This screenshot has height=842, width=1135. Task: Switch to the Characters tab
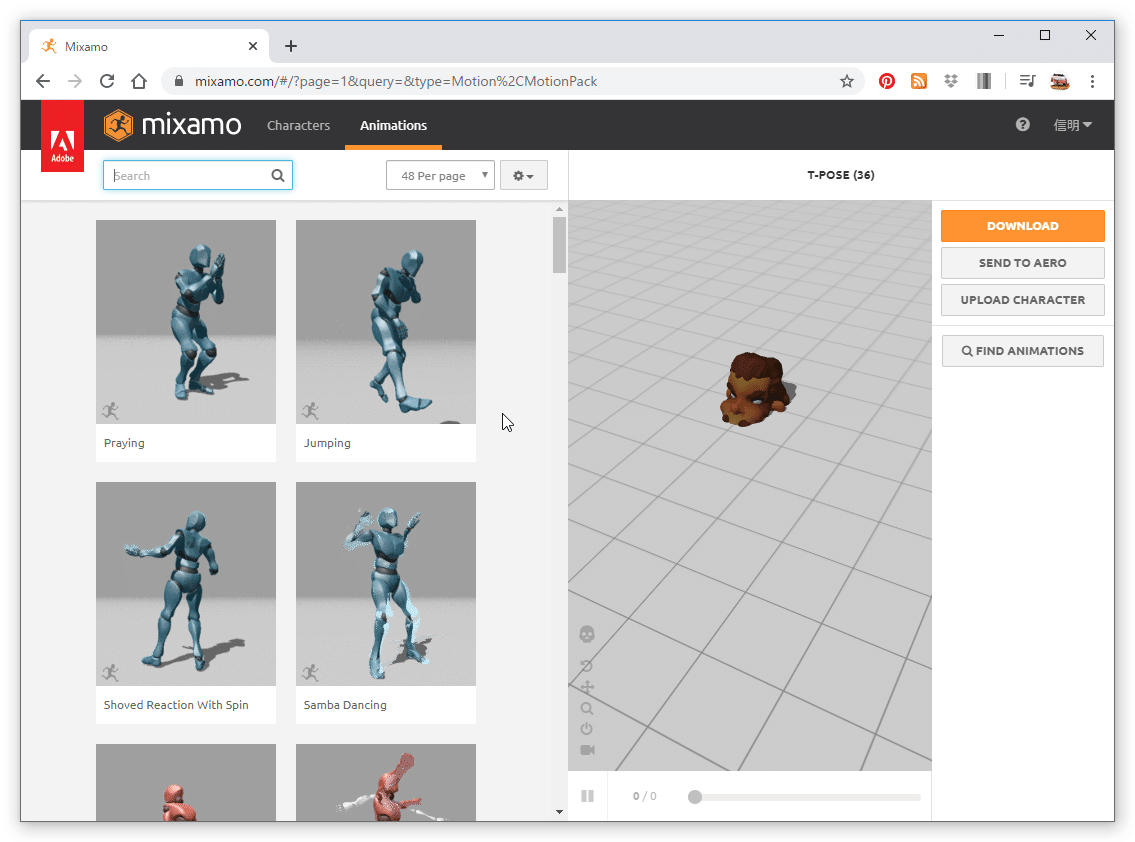(x=298, y=125)
